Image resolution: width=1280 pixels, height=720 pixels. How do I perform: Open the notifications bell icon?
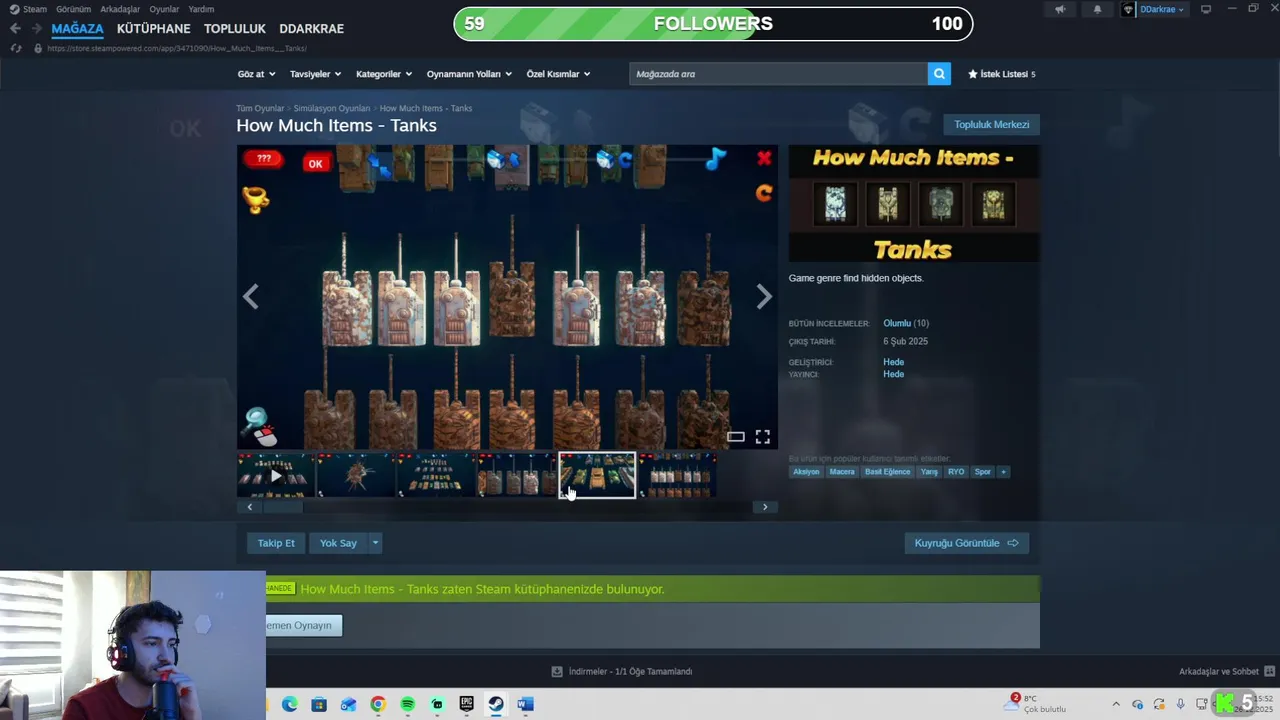1097,9
